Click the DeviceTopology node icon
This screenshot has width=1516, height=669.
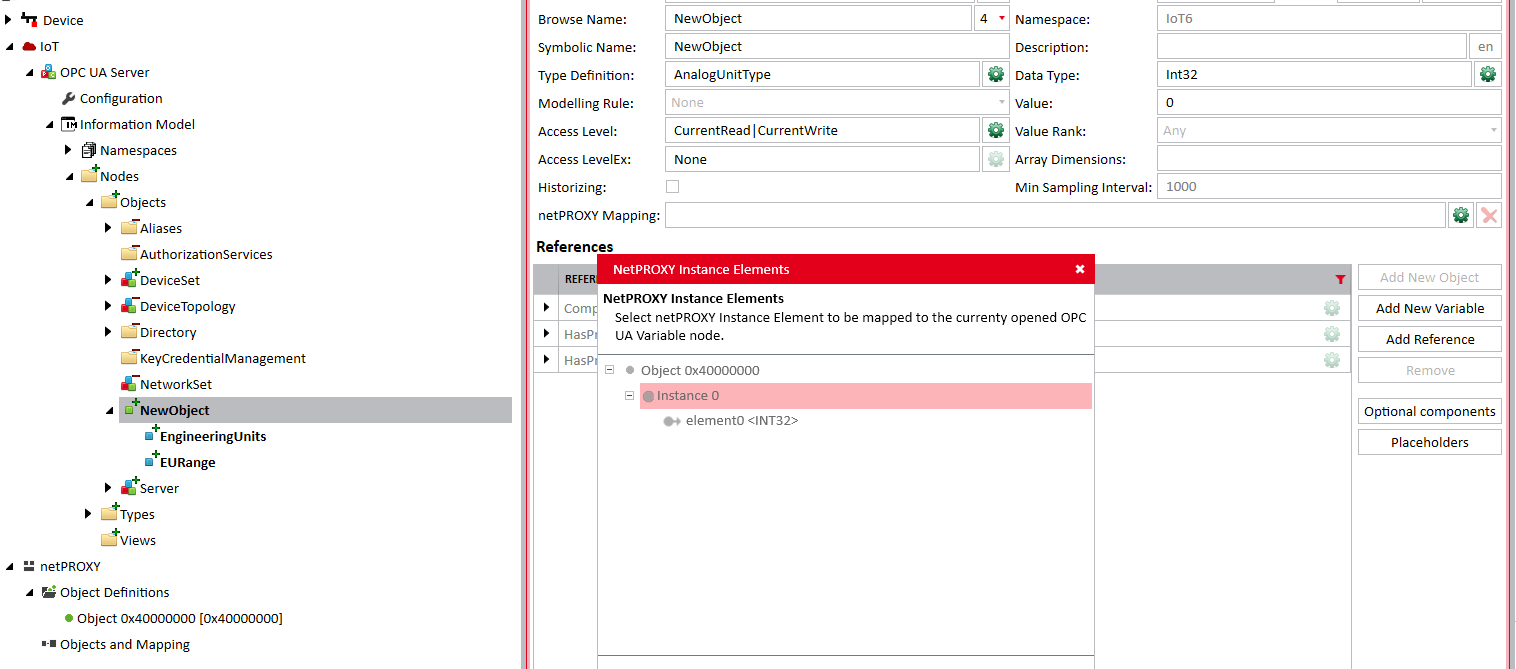129,305
